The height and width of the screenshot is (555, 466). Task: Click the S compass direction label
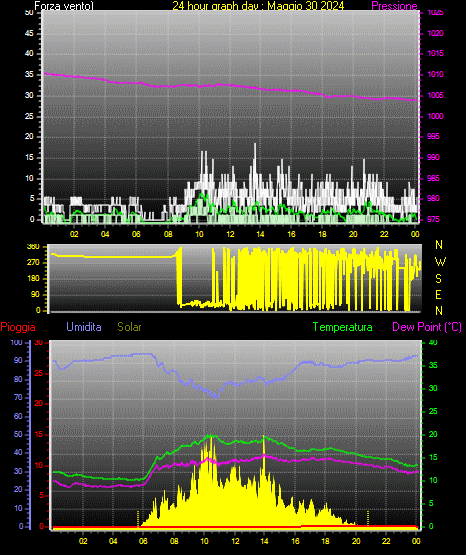438,279
